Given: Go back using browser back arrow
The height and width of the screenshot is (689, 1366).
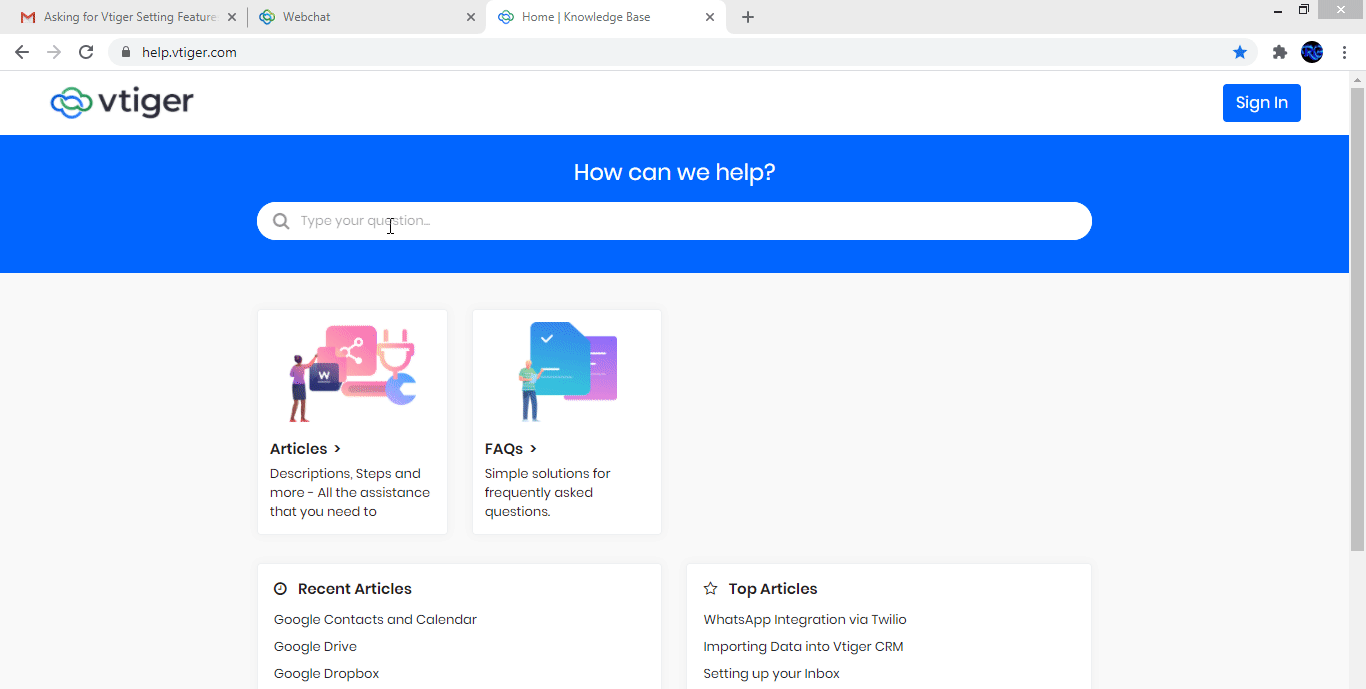Looking at the screenshot, I should [x=22, y=52].
